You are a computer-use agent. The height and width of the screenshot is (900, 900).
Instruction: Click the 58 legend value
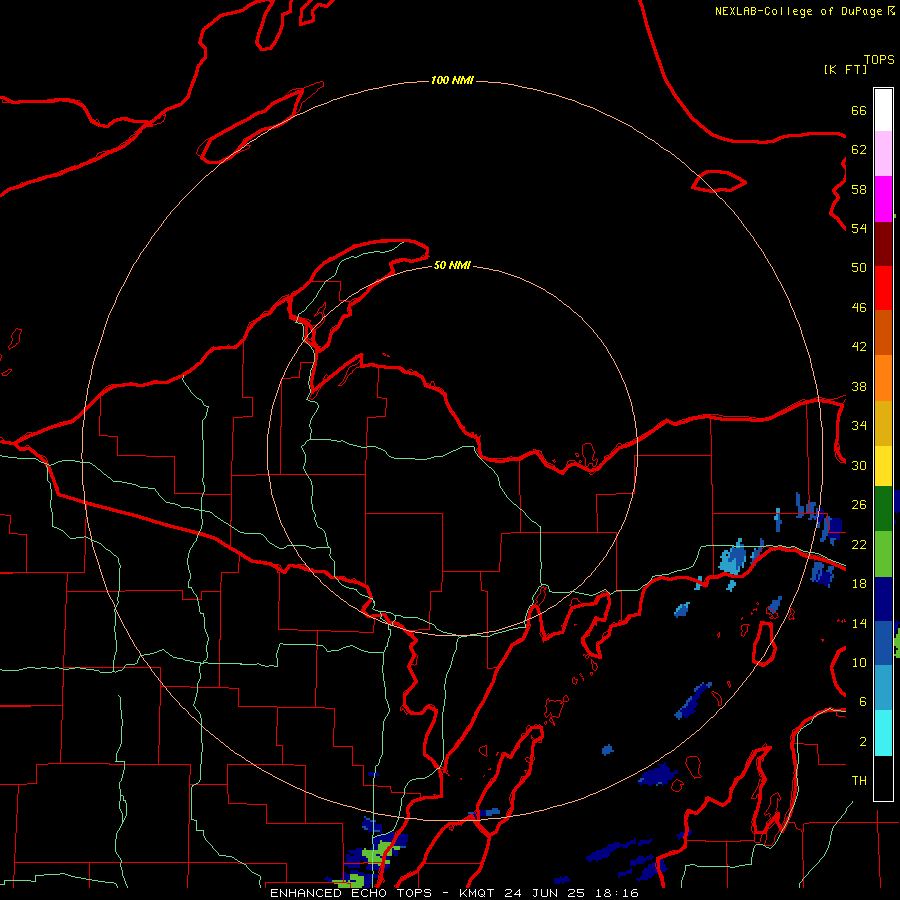859,189
